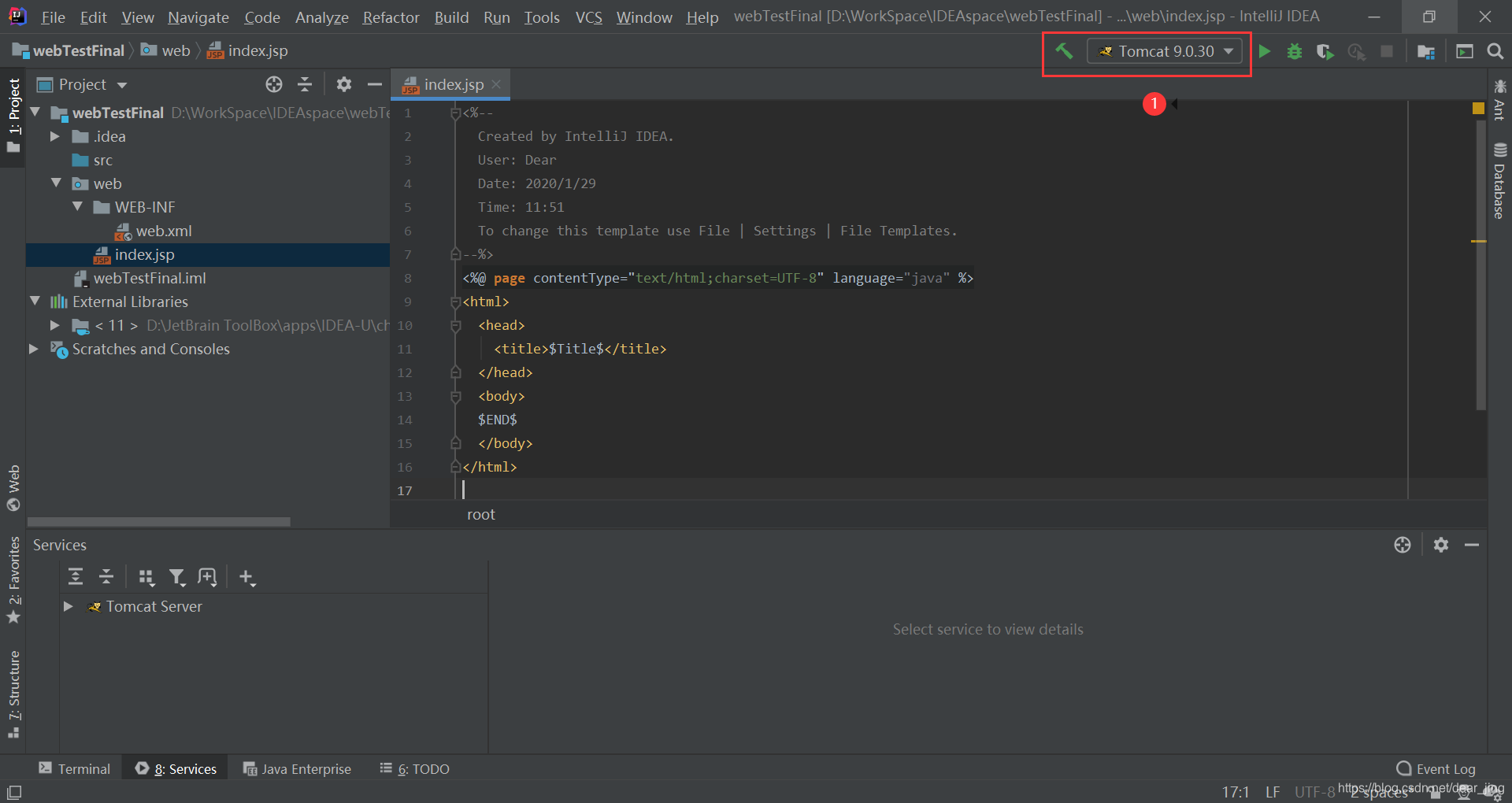Start debugging with the bug icon
1512x803 pixels.
(1295, 51)
